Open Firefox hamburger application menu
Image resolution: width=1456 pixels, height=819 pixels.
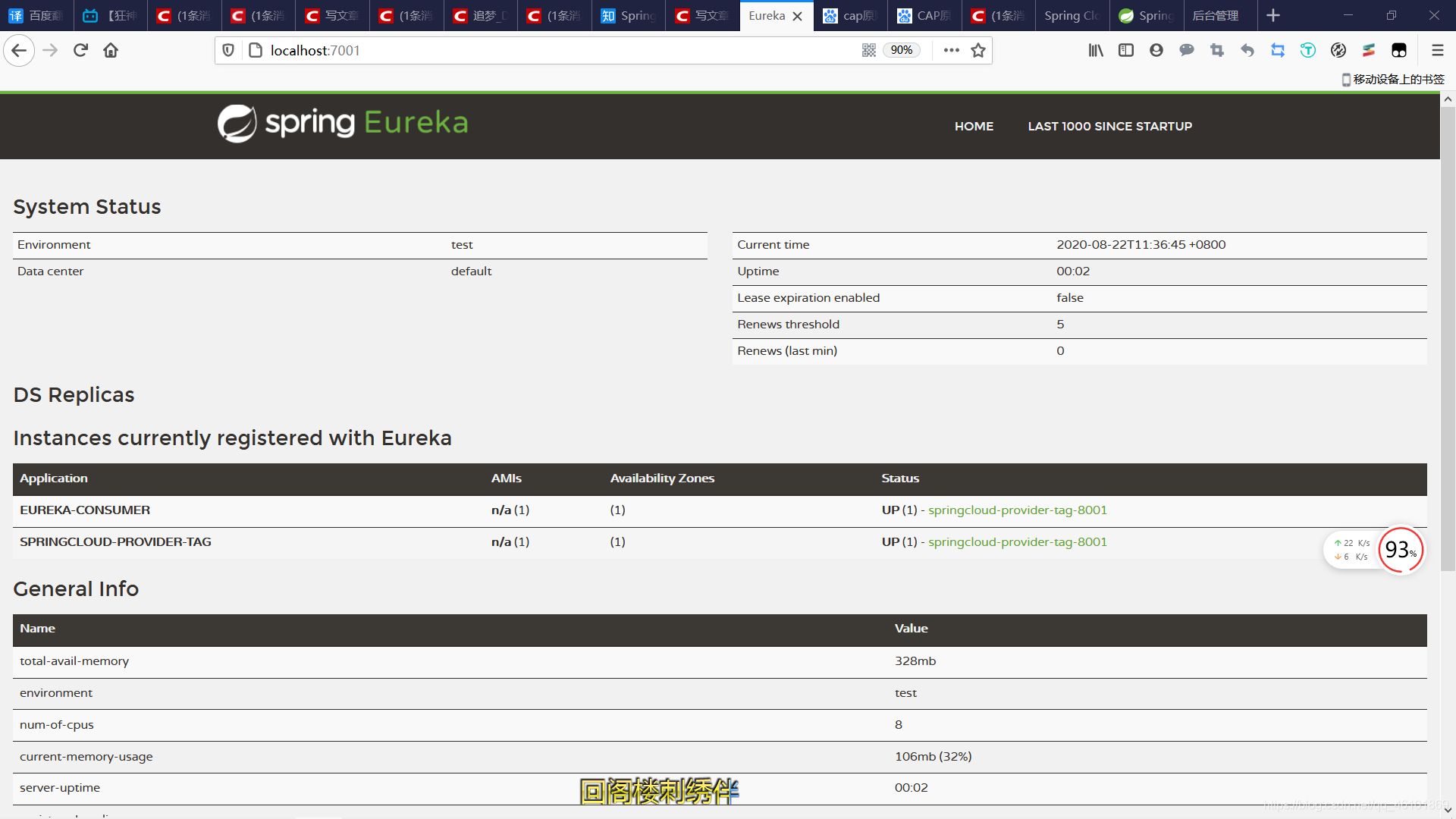[x=1437, y=50]
